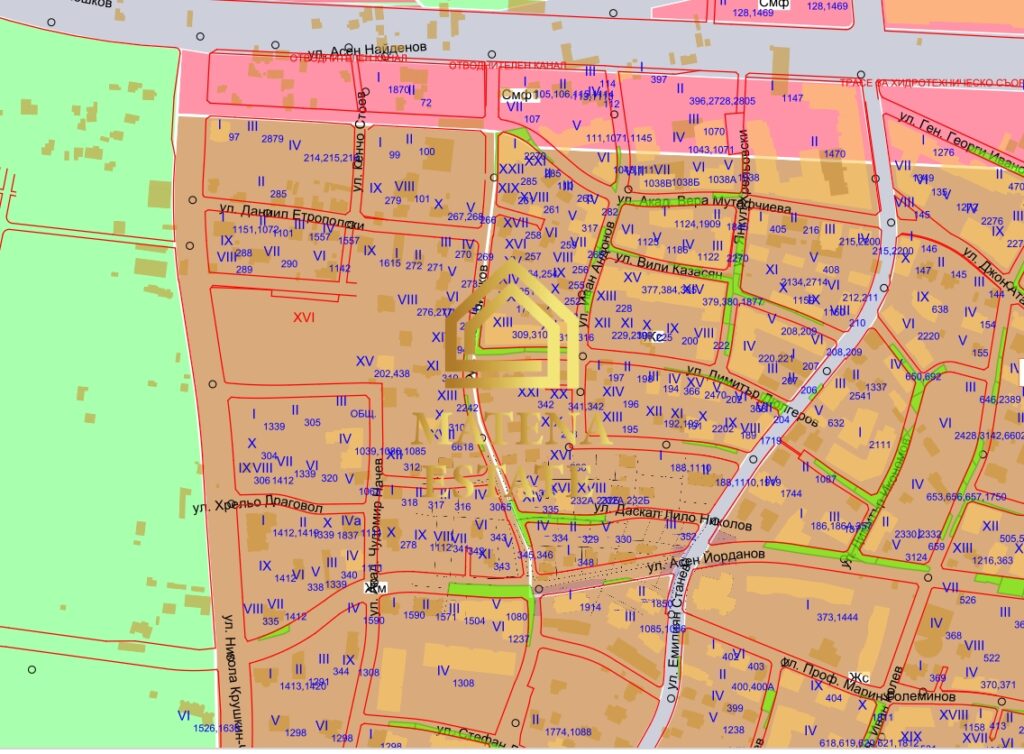Image resolution: width=1024 pixels, height=754 pixels.
Task: Click parcel number '2879'
Action: point(272,138)
